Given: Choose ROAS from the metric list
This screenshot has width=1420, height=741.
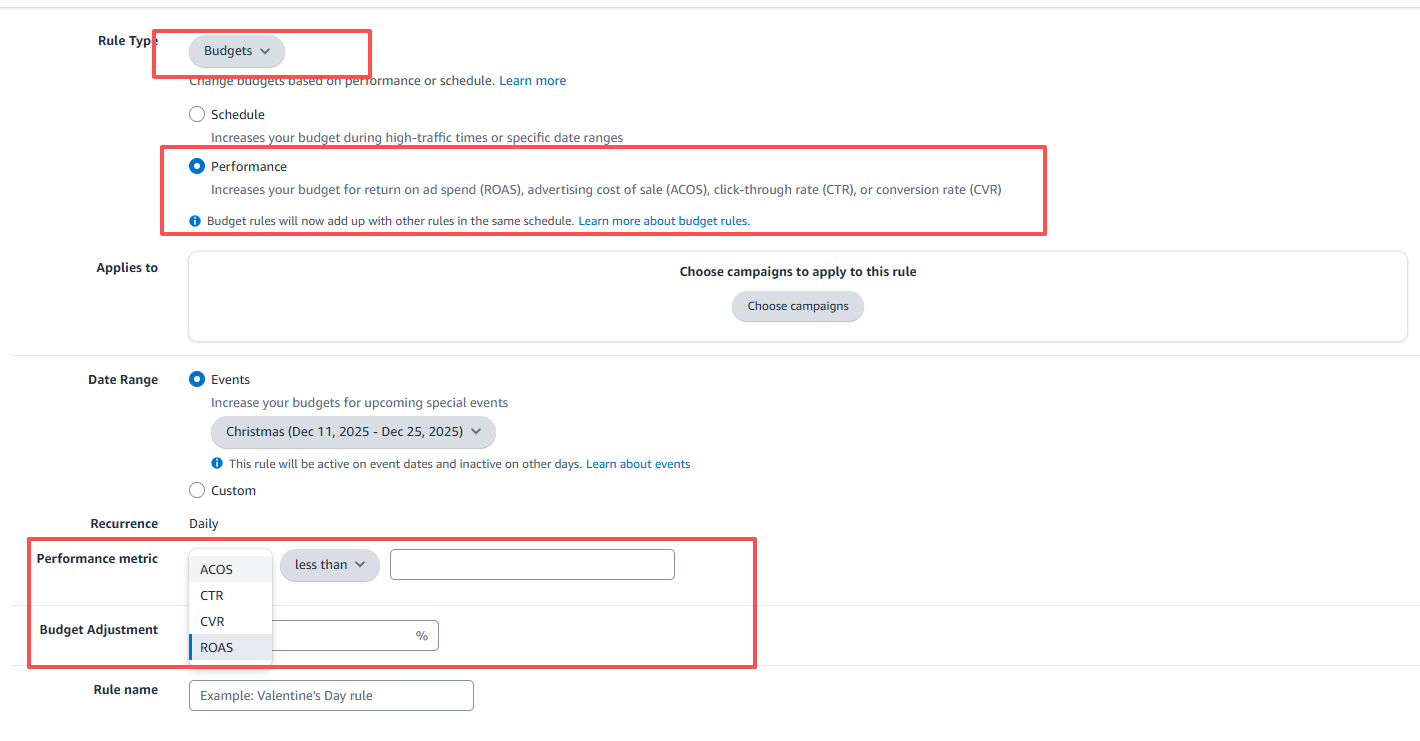Looking at the screenshot, I should [230, 647].
